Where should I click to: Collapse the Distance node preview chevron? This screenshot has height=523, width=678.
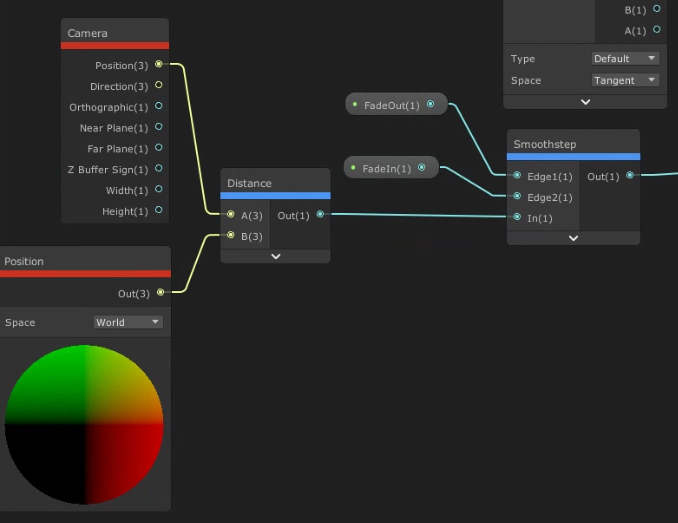click(x=275, y=256)
